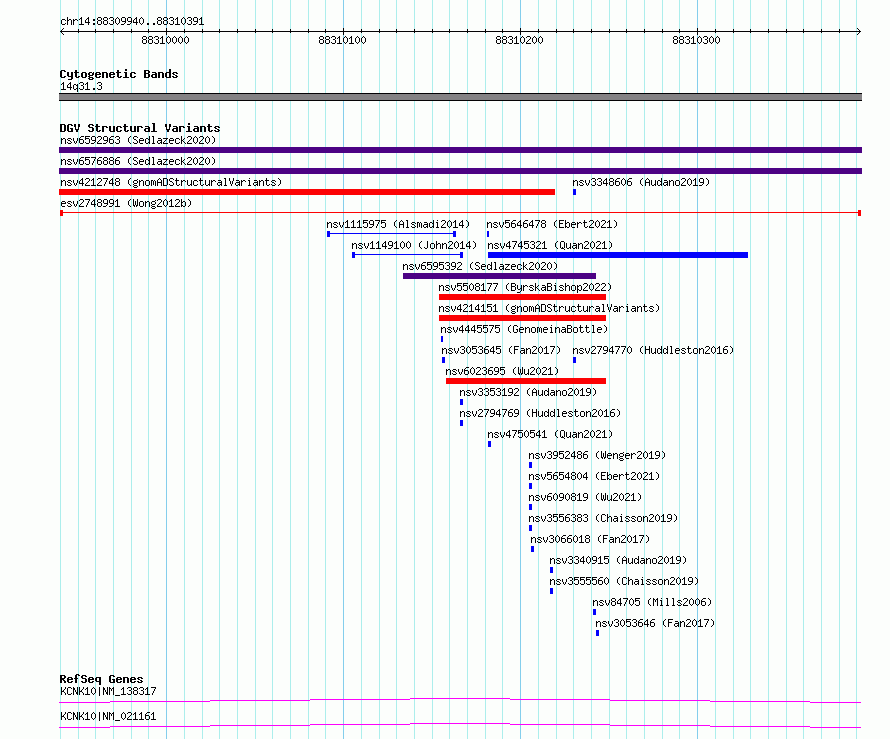This screenshot has width=890, height=739.
Task: Select nsv3555560 (Chaisson2019) variant label
Action: pyautogui.click(x=624, y=581)
